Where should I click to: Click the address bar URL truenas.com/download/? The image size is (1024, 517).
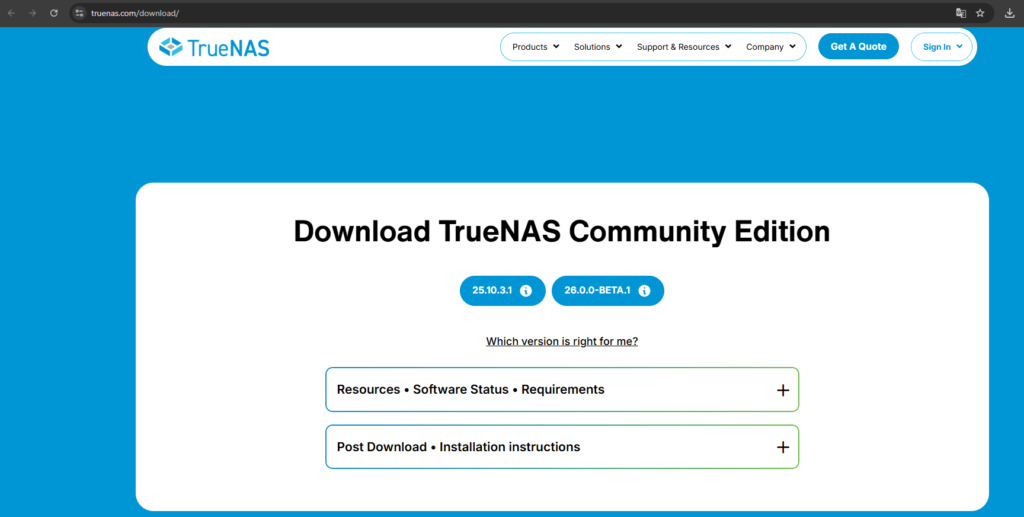coord(135,13)
